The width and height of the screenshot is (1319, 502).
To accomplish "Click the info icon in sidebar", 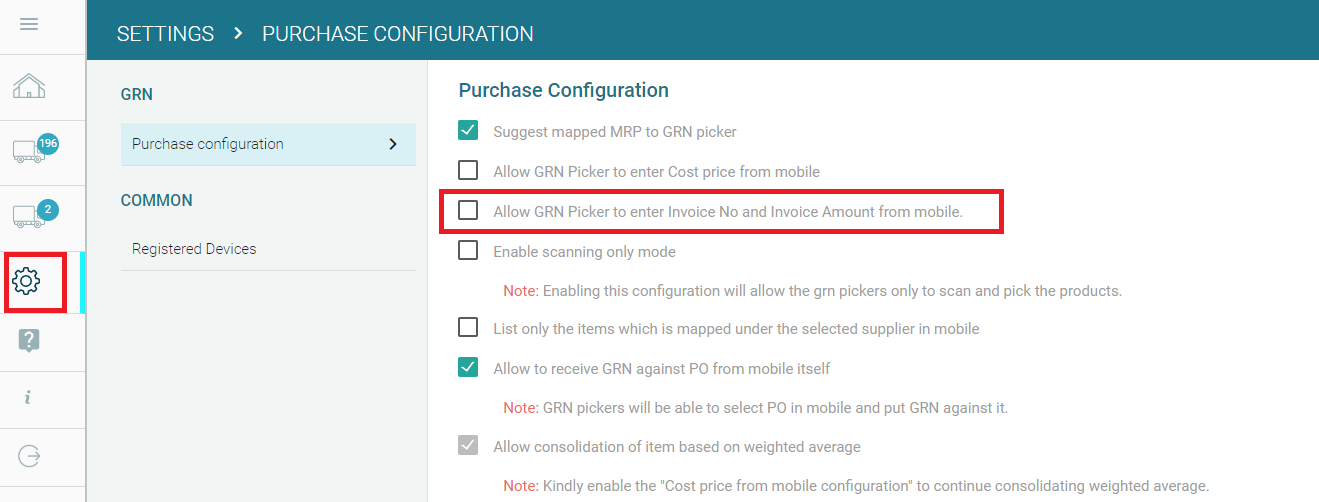I will click(x=28, y=398).
